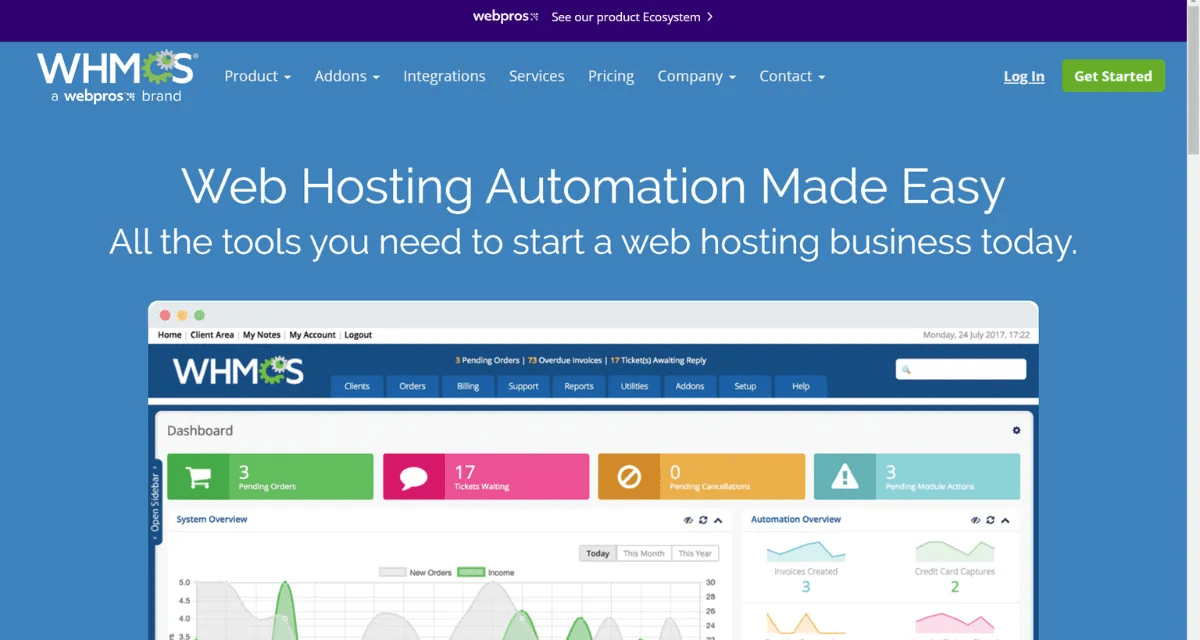Select This Year chart range

tap(695, 553)
